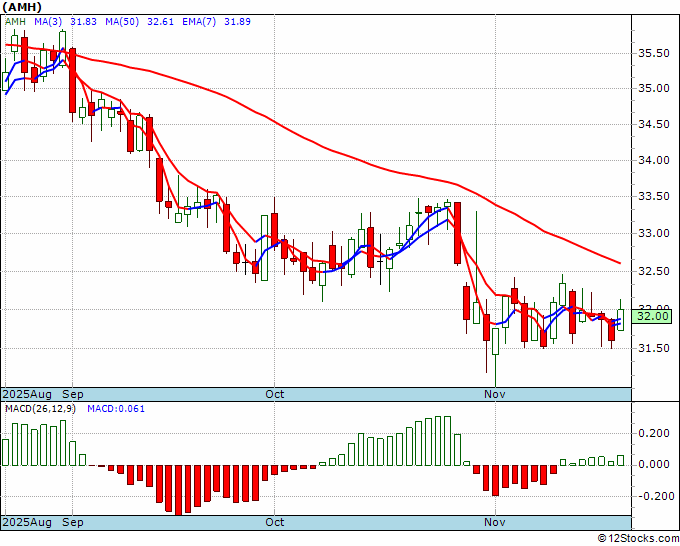
Task: Click the 35.50 price axis label
Action: tap(654, 53)
